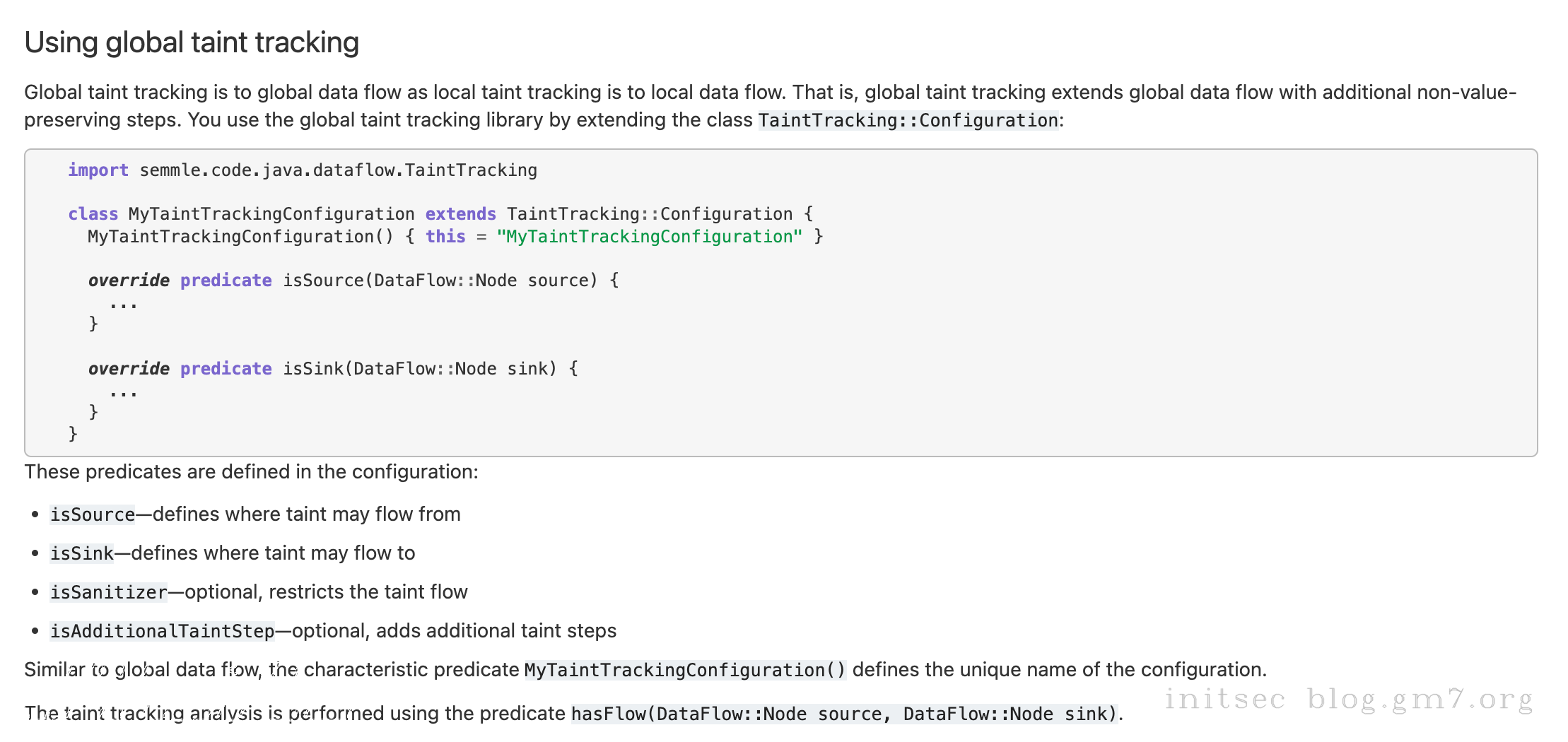The width and height of the screenshot is (1568, 742).
Task: Click the green "MyTaintTrackingConfiguration" string literal
Action: tap(649, 237)
